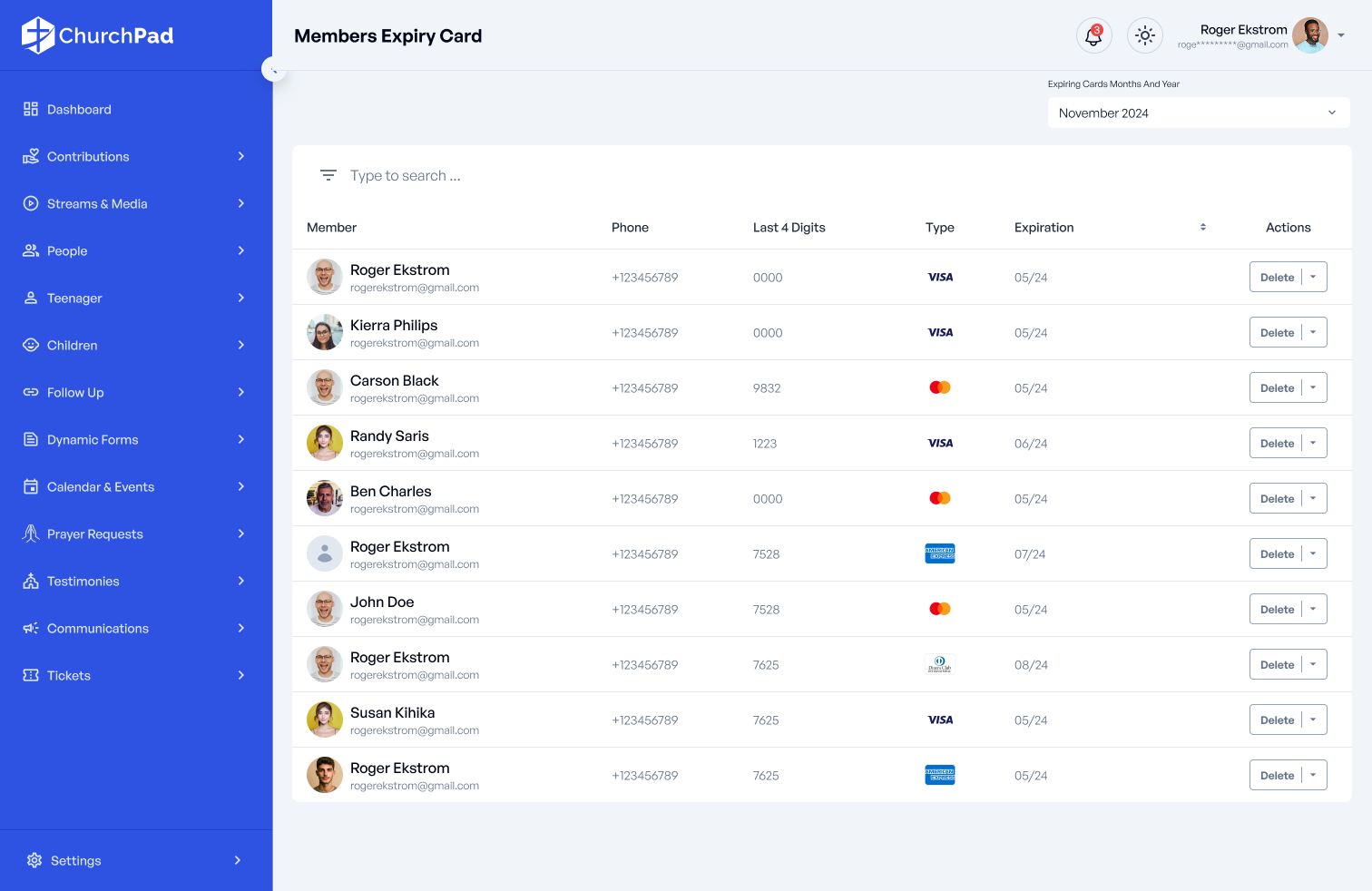Click the Calendar & Events icon
This screenshot has width=1372, height=891.
point(31,486)
